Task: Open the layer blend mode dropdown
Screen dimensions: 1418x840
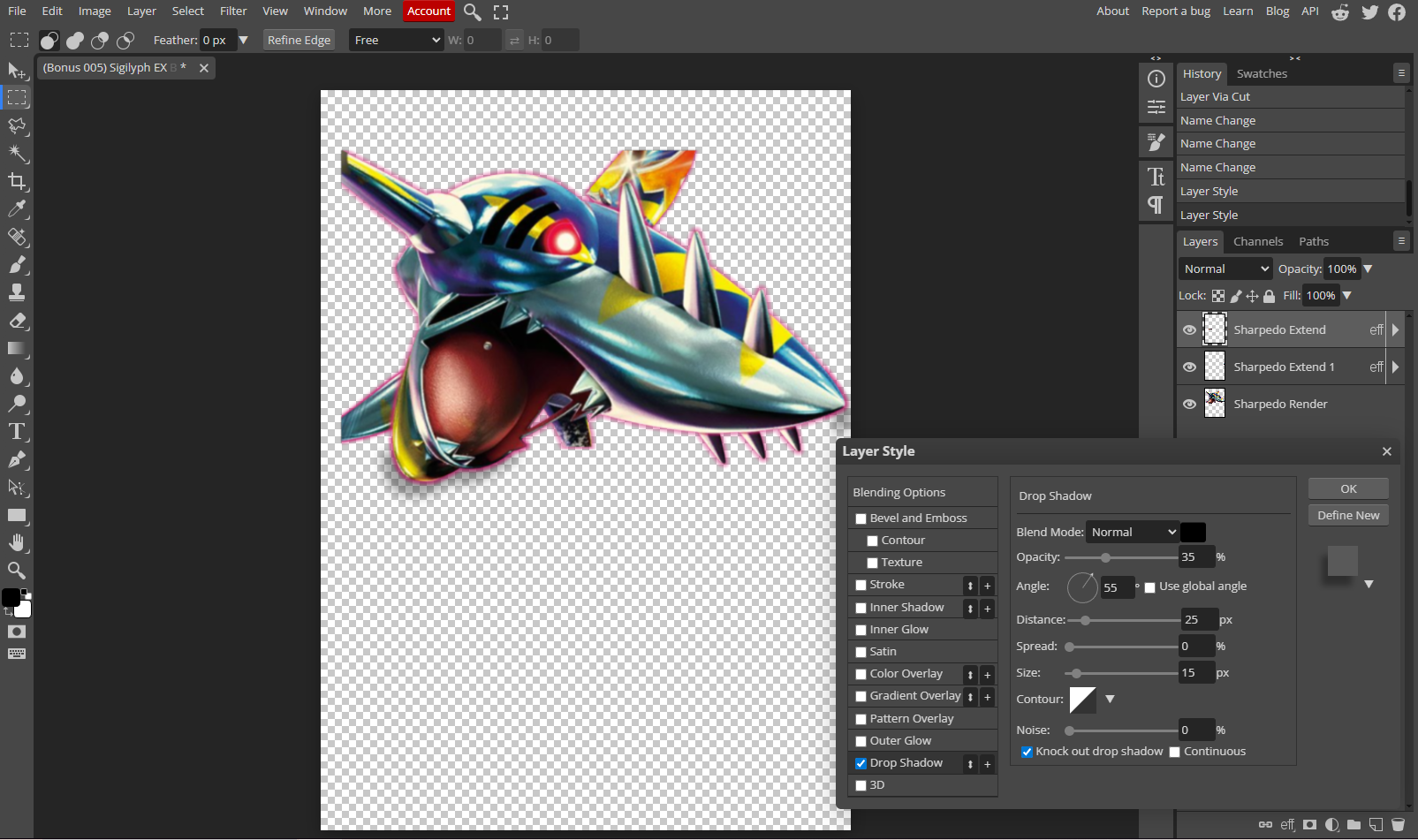Action: [1225, 269]
